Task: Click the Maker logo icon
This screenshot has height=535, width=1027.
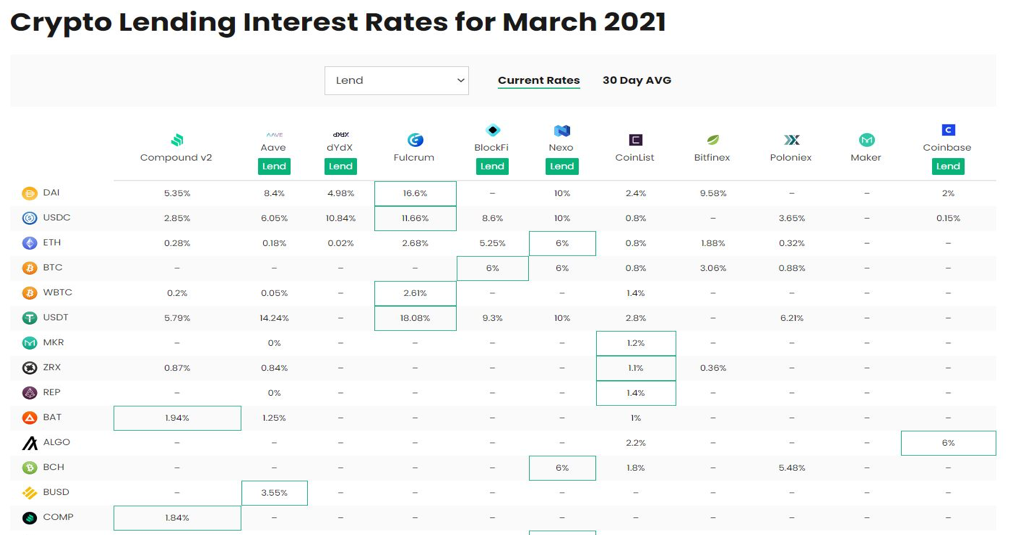Action: 867,140
